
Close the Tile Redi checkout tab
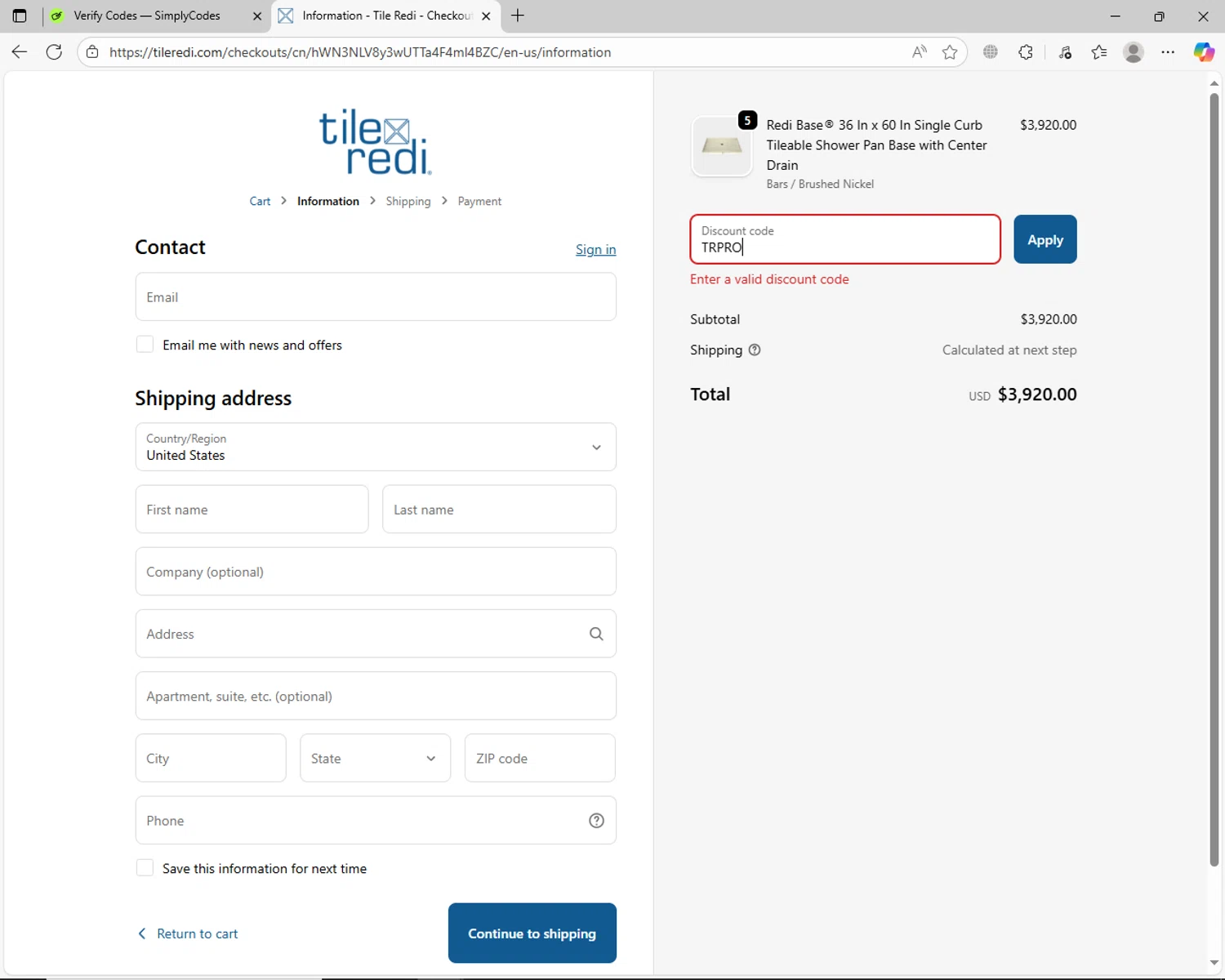click(x=486, y=16)
